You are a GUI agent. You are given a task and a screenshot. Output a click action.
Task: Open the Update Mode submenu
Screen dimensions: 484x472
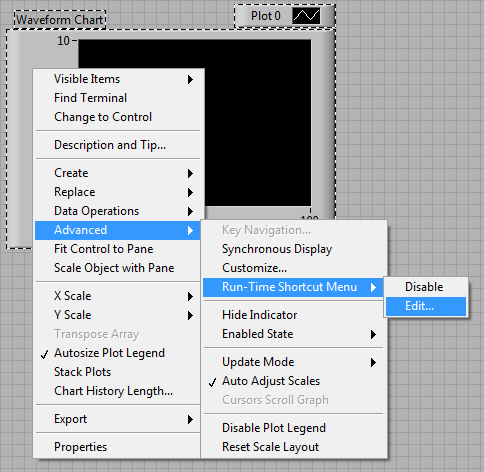(293, 362)
